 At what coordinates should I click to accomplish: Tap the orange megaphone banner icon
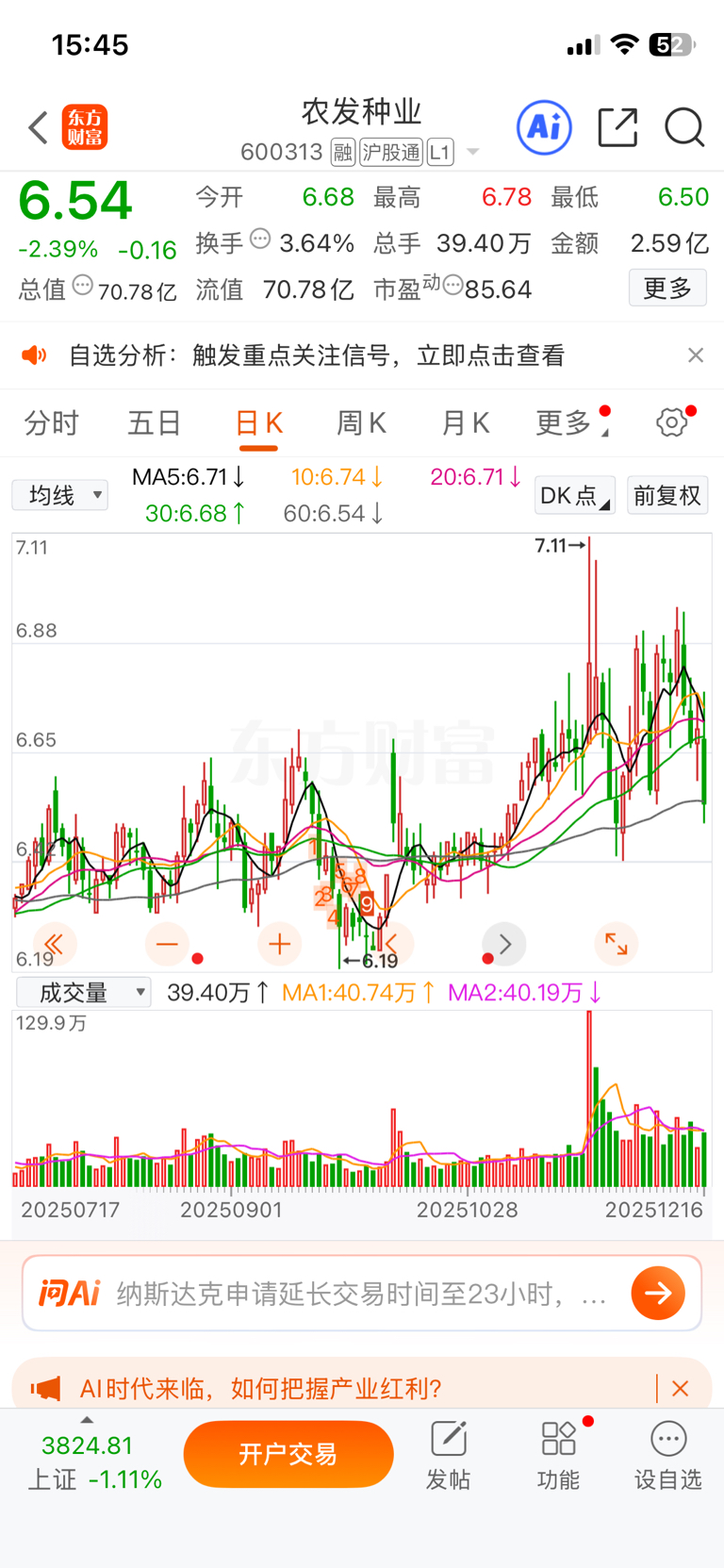tap(45, 1388)
